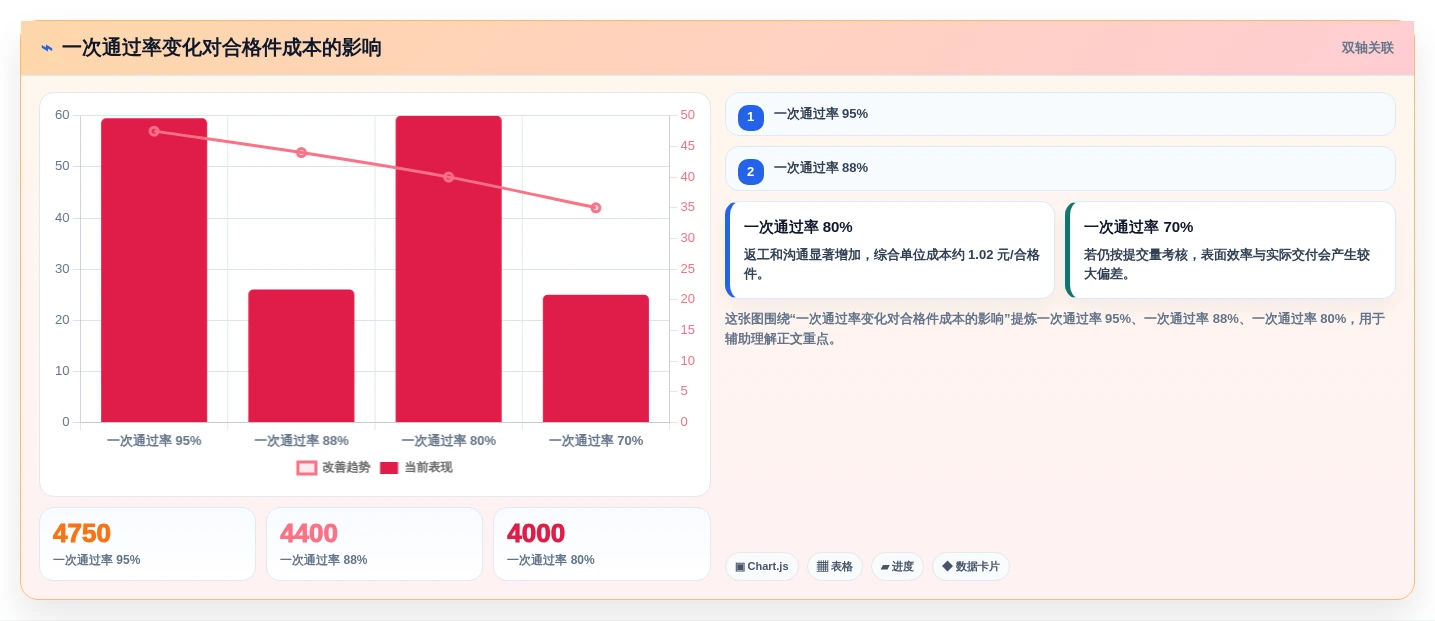Click the 4000 stat card
The height and width of the screenshot is (621, 1435).
pos(601,544)
